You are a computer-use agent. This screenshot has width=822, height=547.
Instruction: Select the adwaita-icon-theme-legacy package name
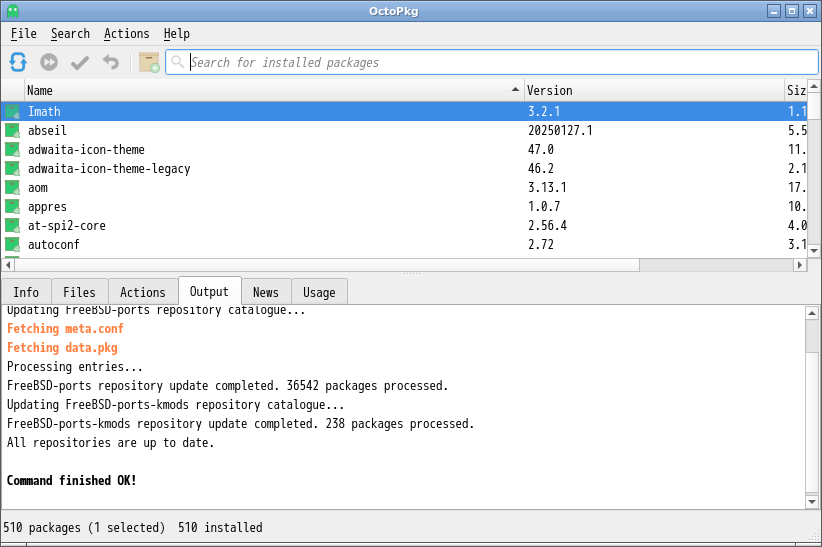[x=109, y=168]
